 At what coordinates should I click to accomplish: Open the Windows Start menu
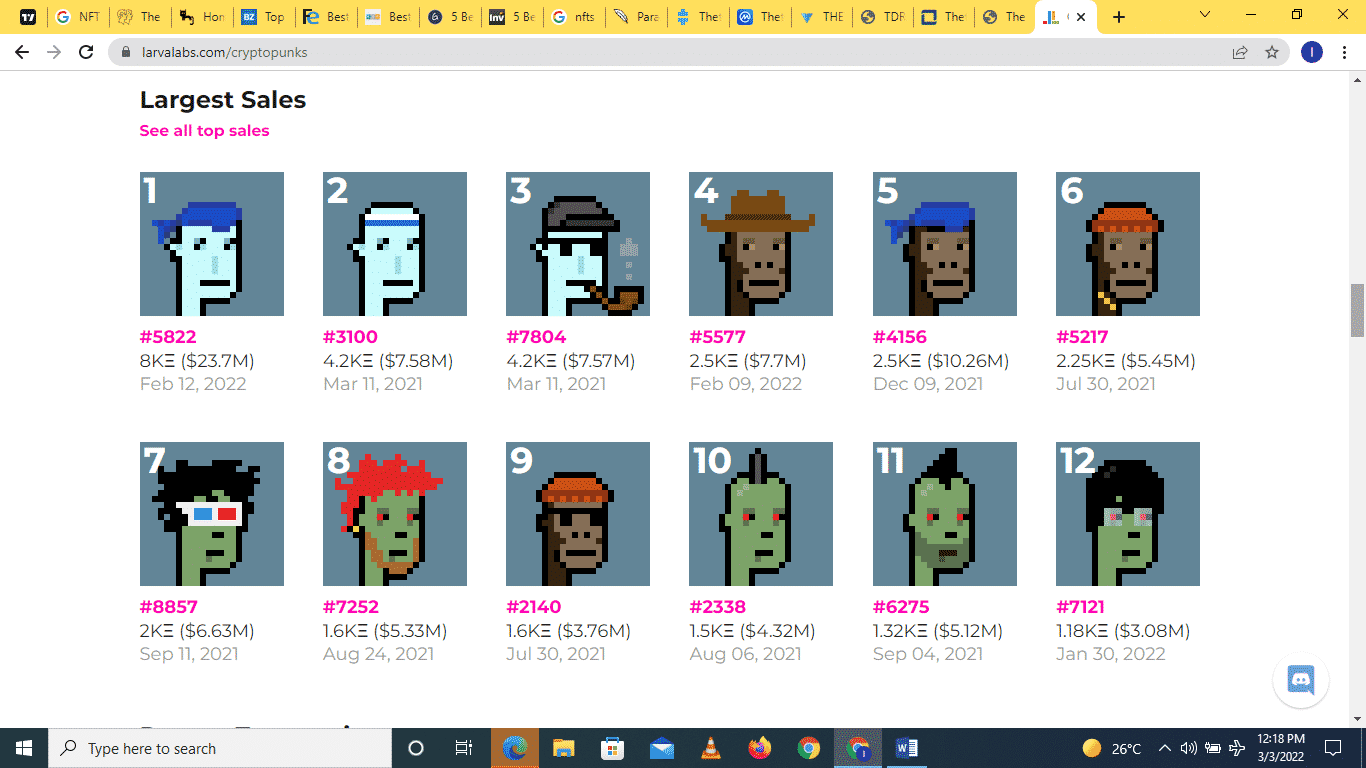click(x=24, y=748)
